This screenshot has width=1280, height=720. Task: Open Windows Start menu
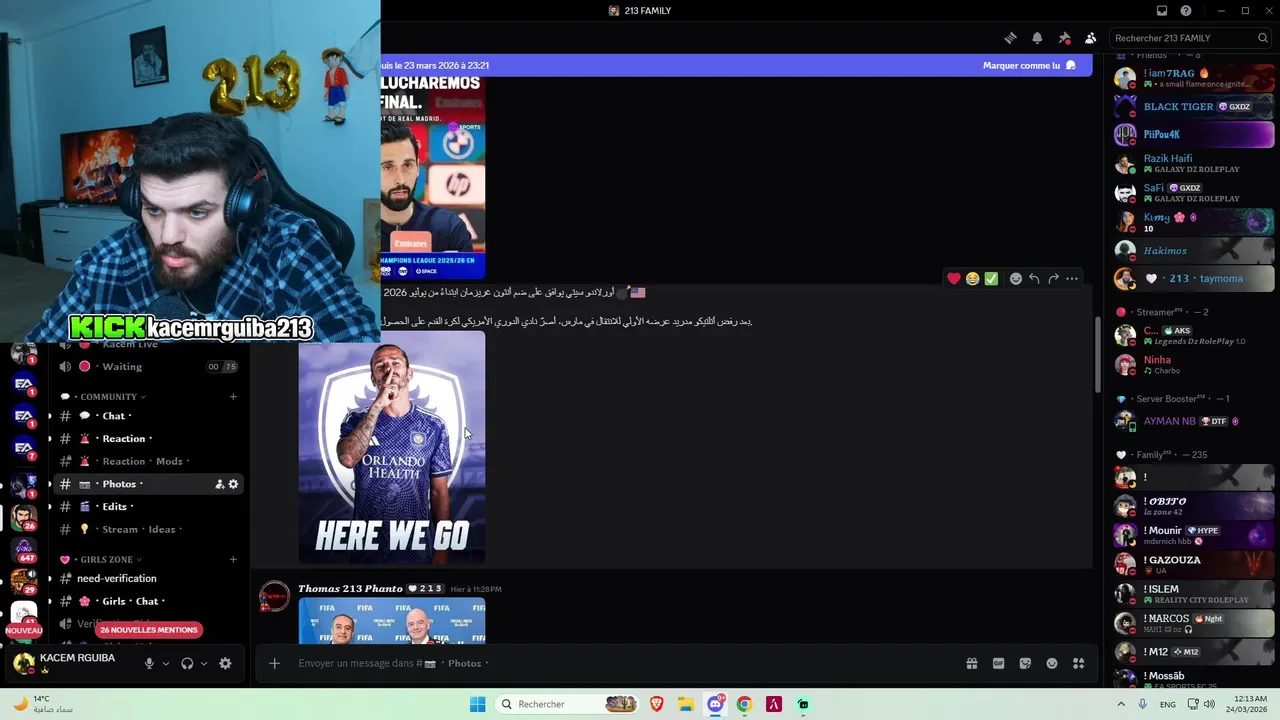[478, 704]
